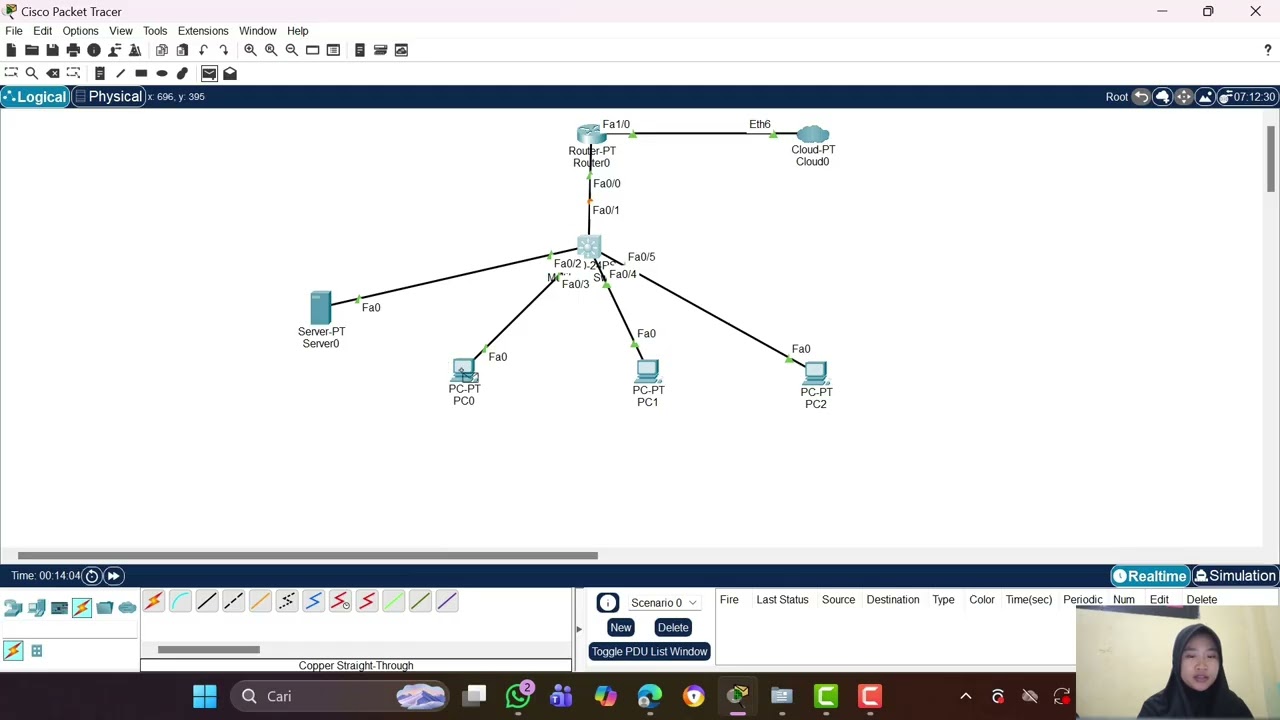The width and height of the screenshot is (1280, 720).
Task: Click the power cycle devices button
Action: tap(92, 576)
